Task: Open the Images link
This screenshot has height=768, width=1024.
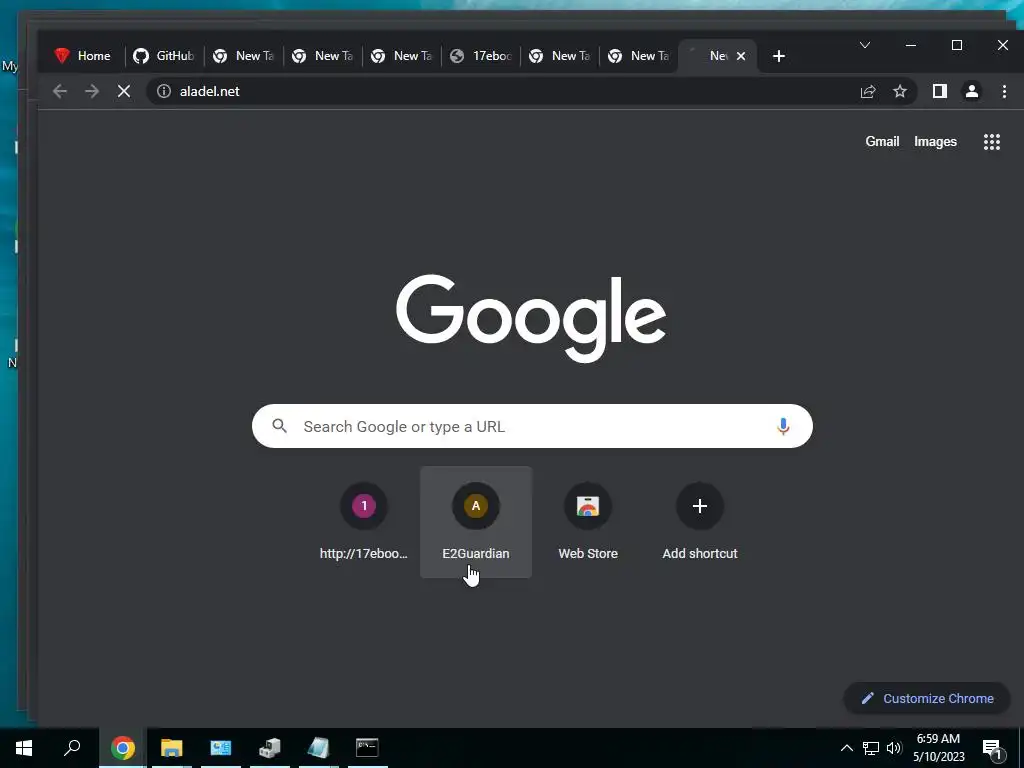Action: pos(935,142)
